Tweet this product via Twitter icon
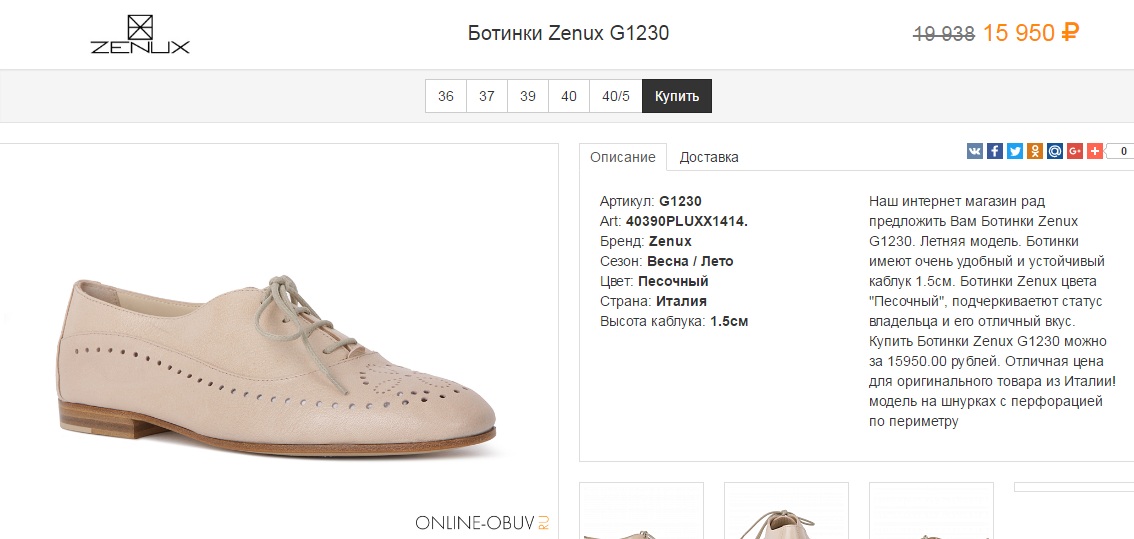This screenshot has width=1134, height=539. tap(1015, 151)
